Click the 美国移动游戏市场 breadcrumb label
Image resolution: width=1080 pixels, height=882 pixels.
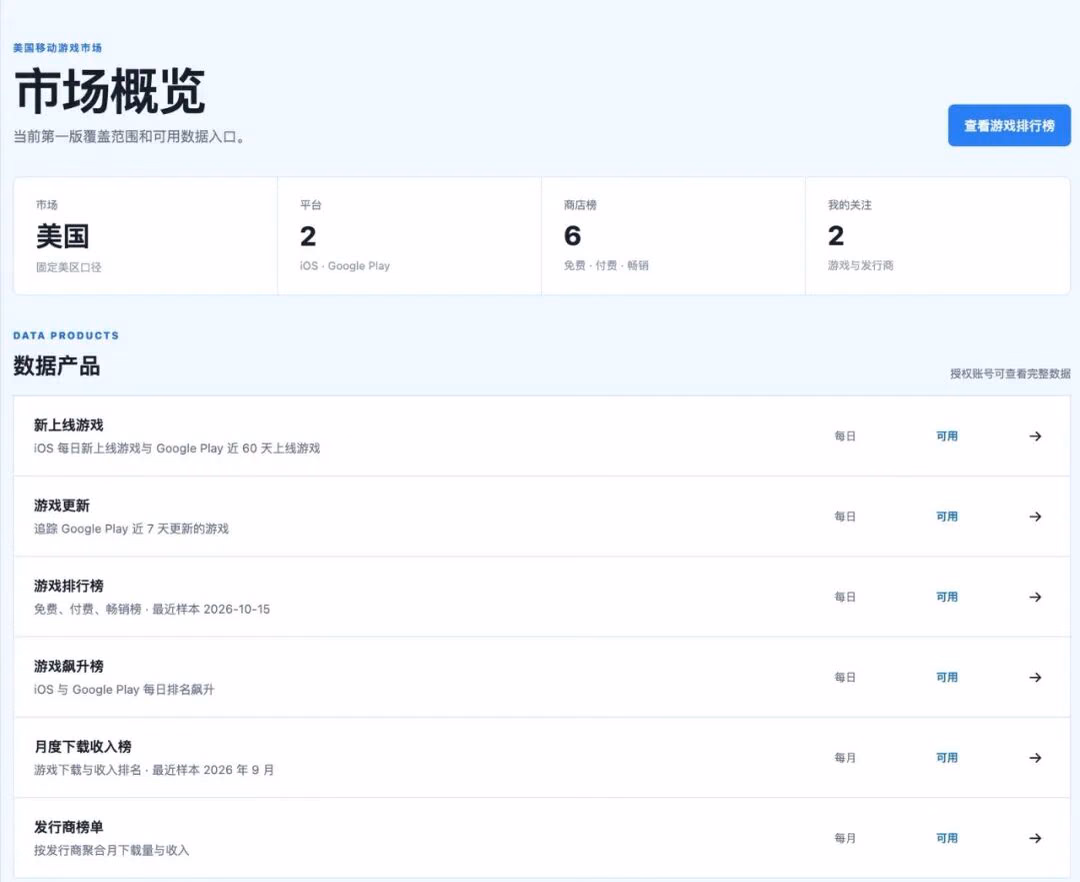click(x=57, y=48)
